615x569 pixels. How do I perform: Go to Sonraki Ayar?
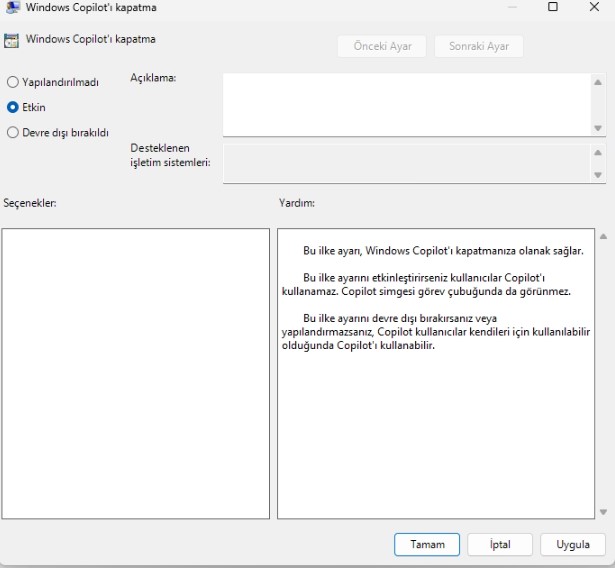[479, 46]
